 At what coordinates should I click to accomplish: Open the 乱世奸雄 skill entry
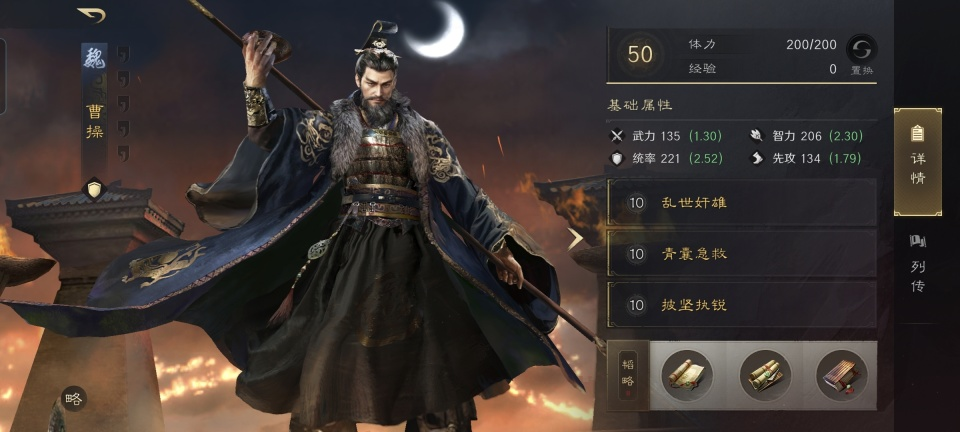coord(741,202)
